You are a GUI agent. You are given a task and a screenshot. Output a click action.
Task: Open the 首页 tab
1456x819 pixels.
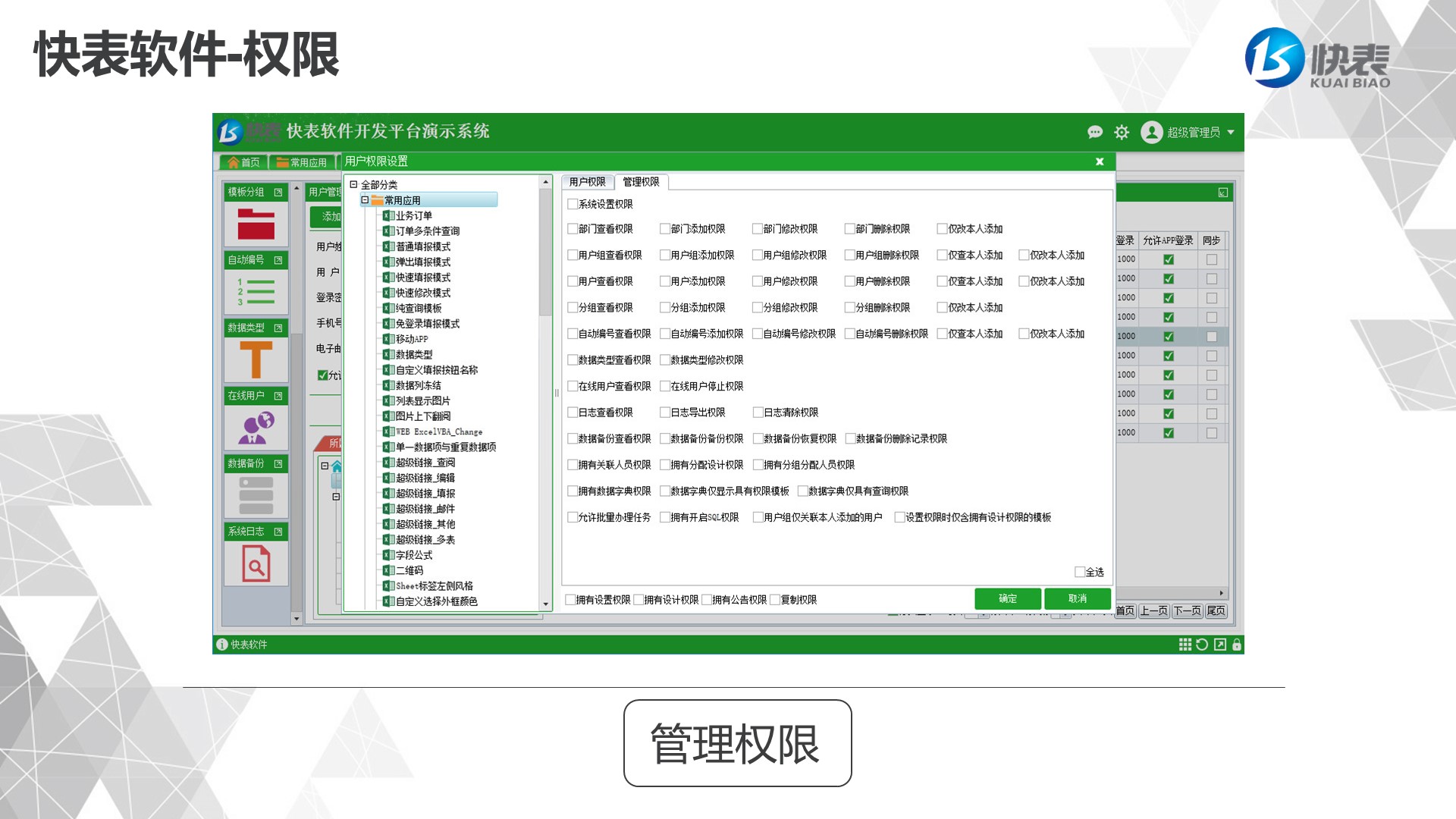[243, 162]
